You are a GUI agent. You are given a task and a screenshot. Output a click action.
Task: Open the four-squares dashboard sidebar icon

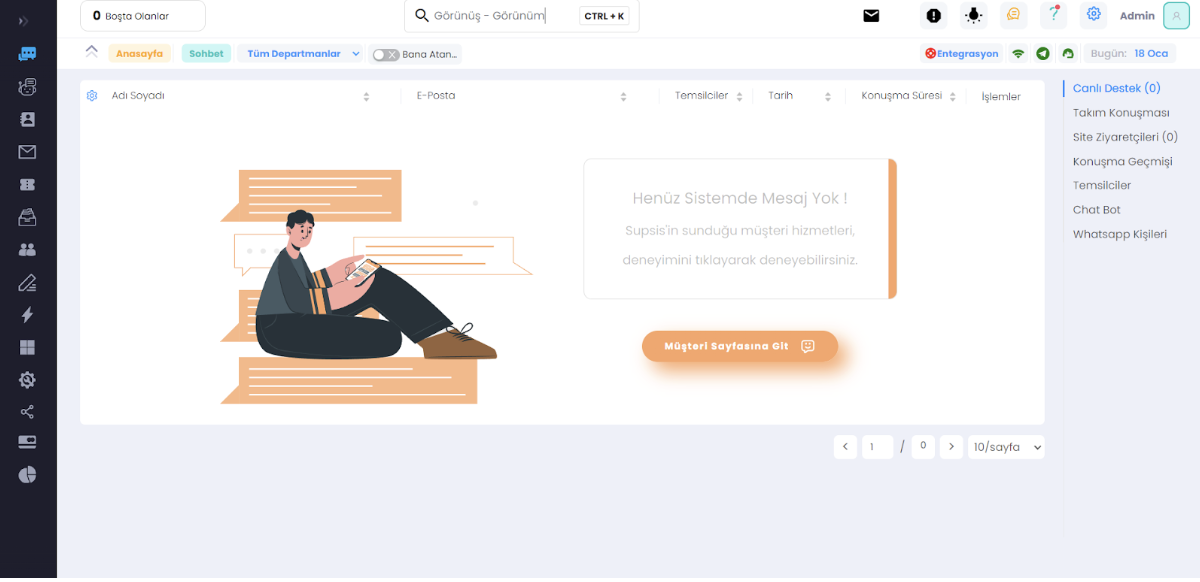27,347
